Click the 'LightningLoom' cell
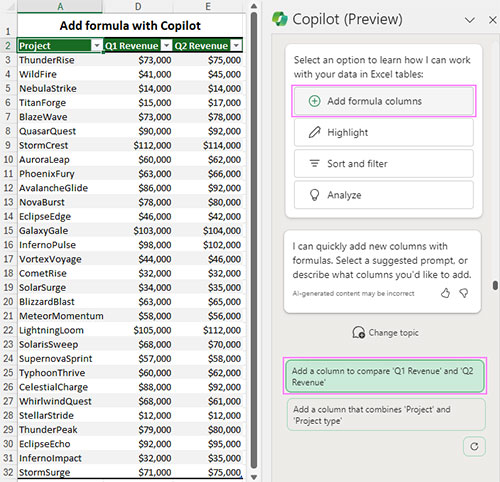Screen dimensions: 500x482 (x=60, y=330)
